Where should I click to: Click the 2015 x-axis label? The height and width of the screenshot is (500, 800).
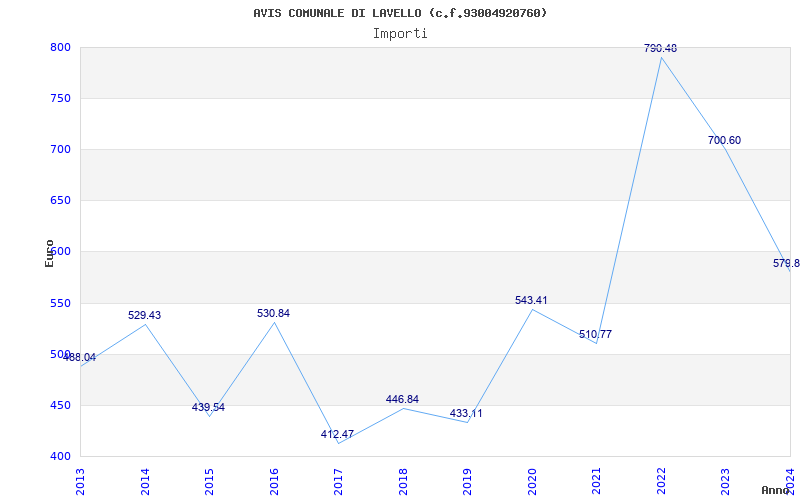coord(209,482)
